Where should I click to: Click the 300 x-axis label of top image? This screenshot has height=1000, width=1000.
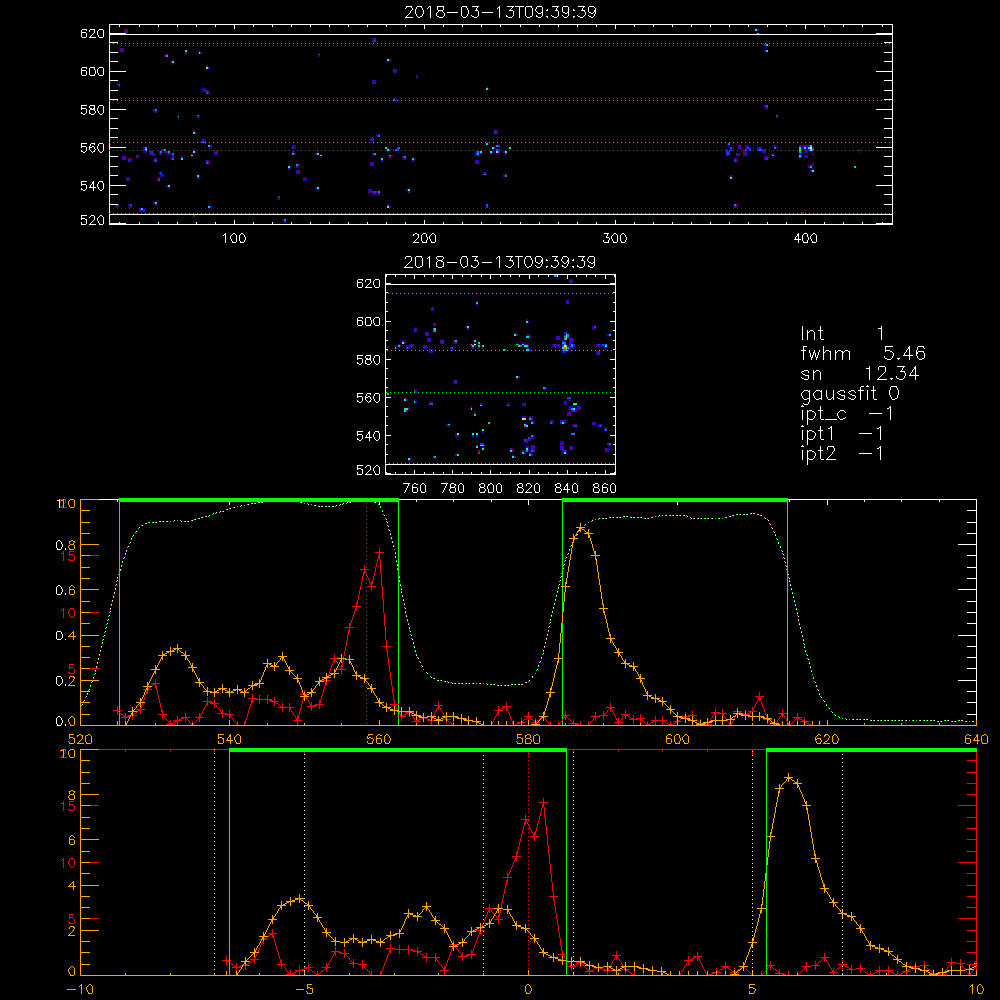coord(615,239)
